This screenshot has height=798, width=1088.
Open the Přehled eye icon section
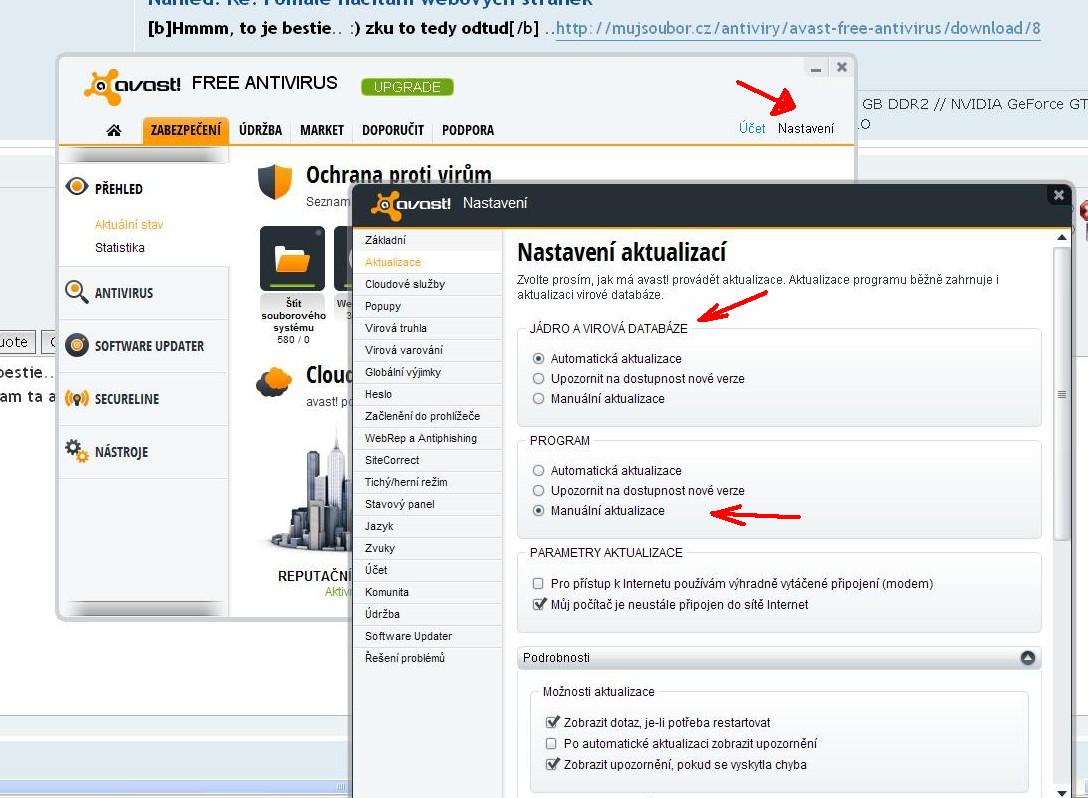click(76, 187)
